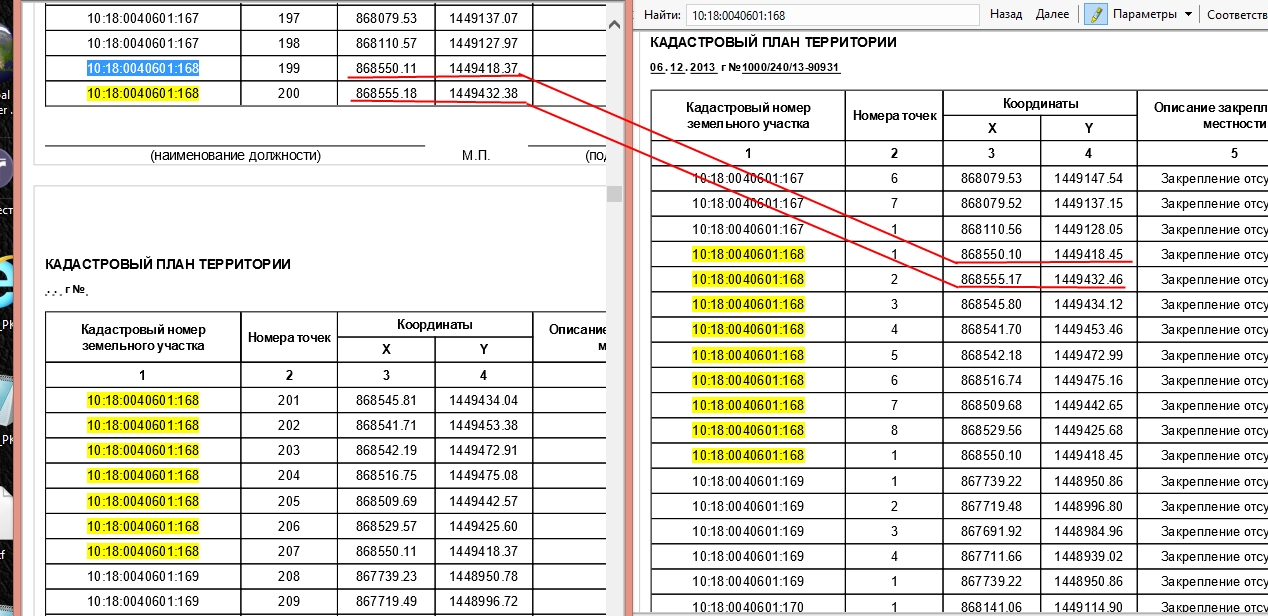Click X value 867739.23 in row 208

(x=386, y=576)
